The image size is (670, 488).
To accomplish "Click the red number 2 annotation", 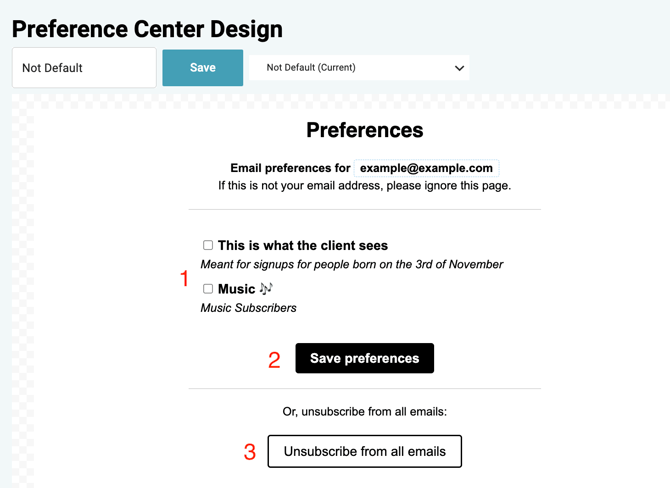I will [274, 360].
